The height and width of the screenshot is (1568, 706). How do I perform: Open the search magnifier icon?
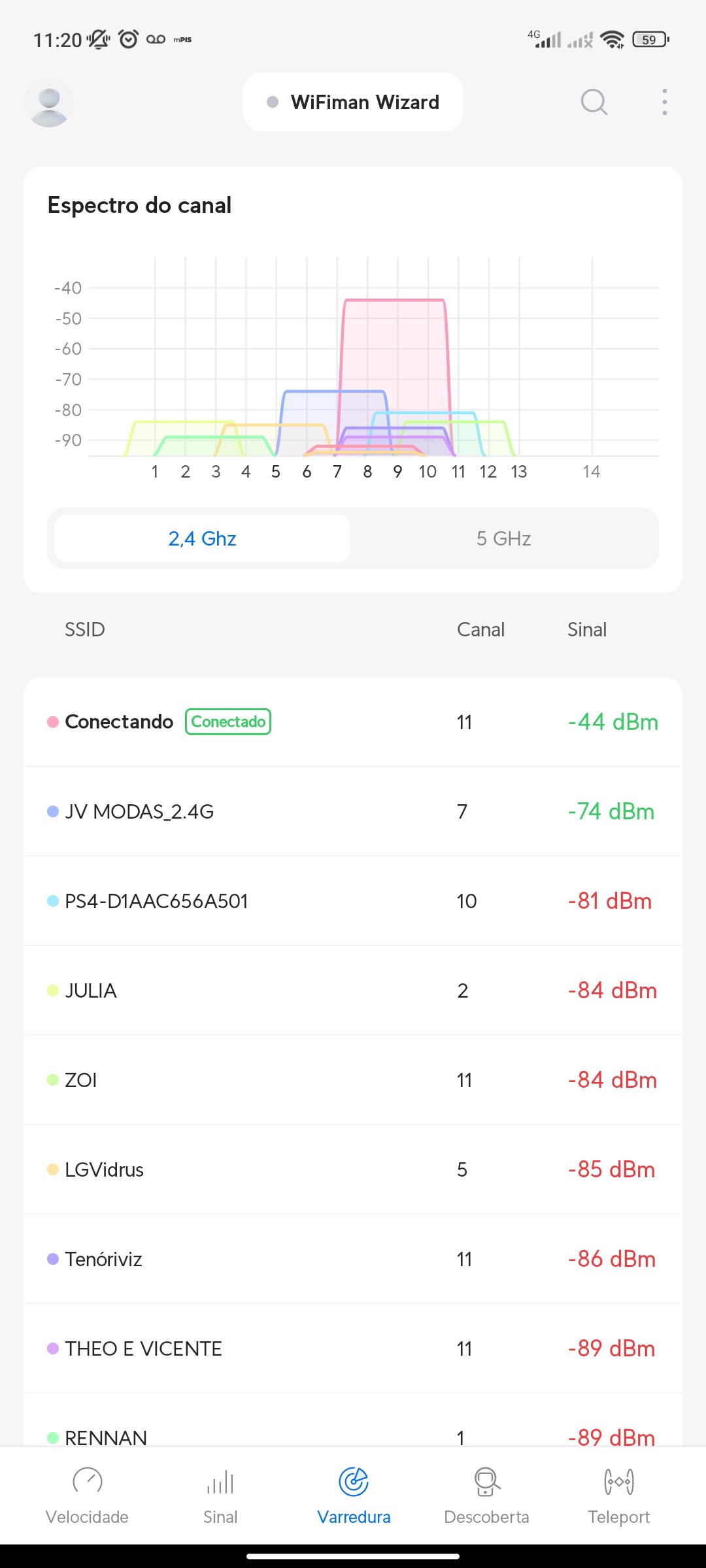pyautogui.click(x=594, y=102)
